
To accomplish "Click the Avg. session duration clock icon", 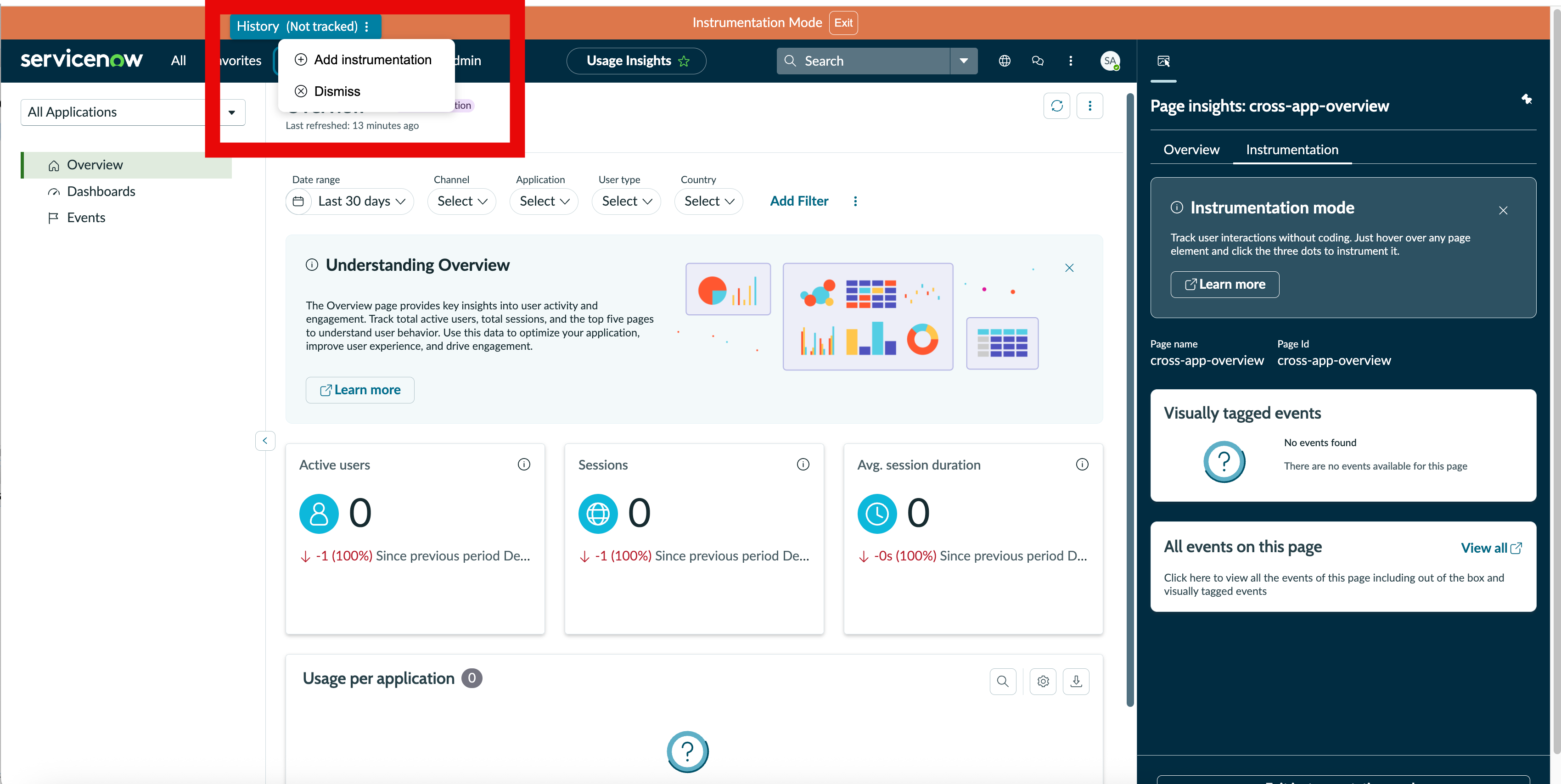I will click(x=877, y=515).
